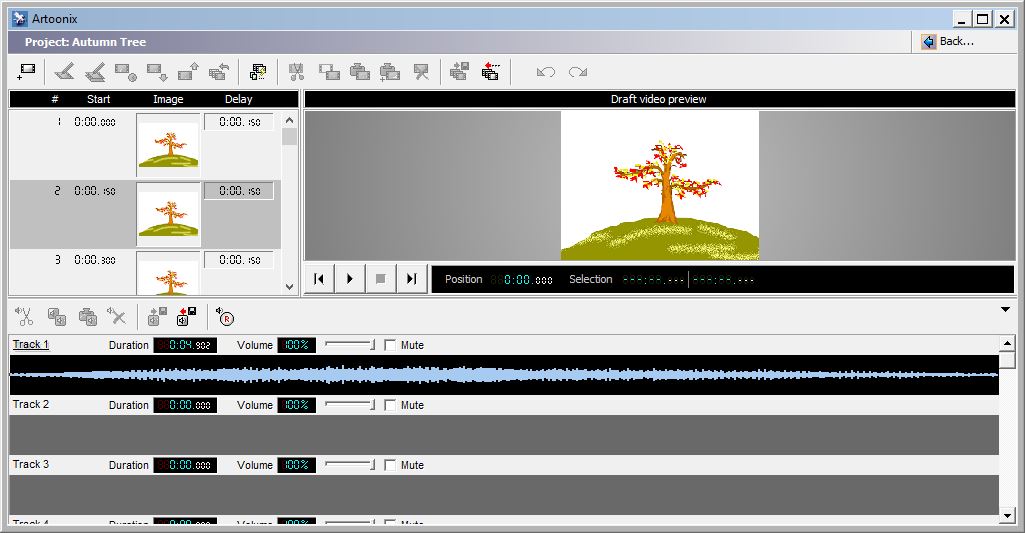Click the frame 2 delay field
Image resolution: width=1025 pixels, height=533 pixels.
[239, 191]
